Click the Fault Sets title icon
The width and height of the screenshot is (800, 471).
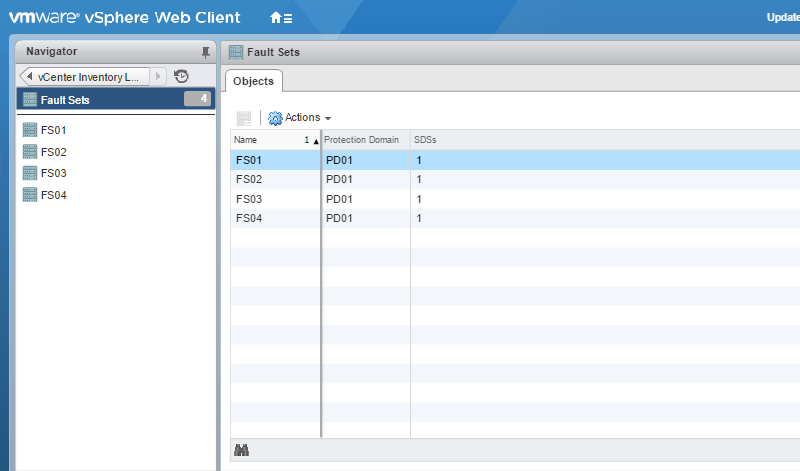tap(236, 52)
